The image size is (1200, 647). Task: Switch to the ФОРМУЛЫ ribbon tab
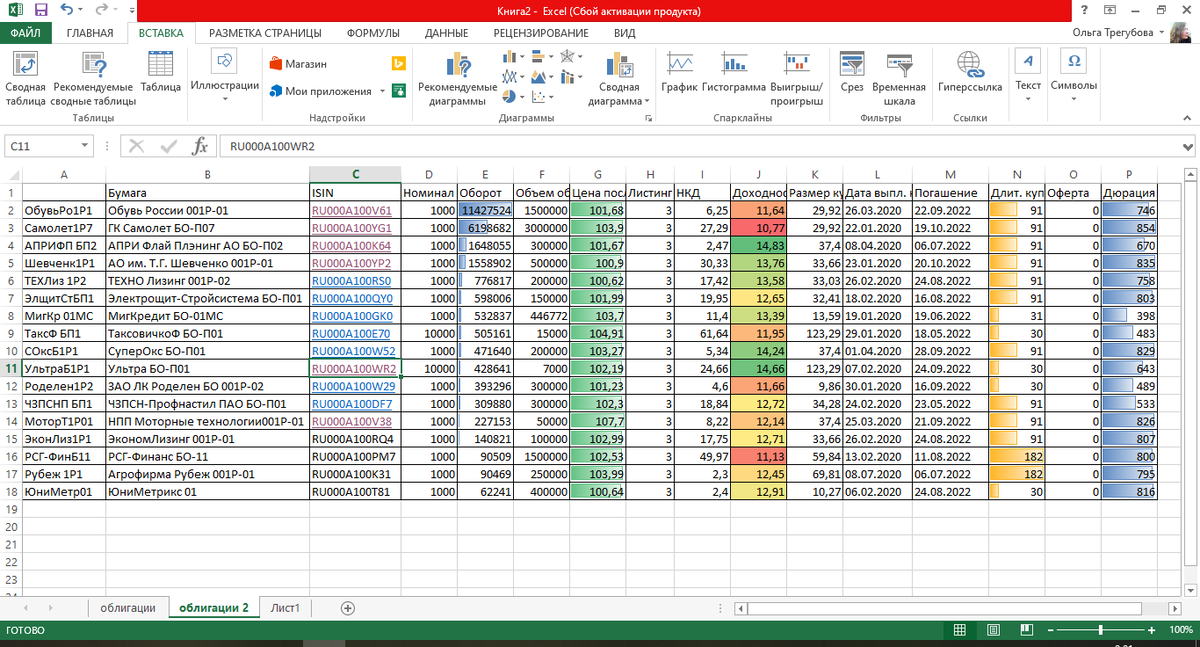point(373,33)
